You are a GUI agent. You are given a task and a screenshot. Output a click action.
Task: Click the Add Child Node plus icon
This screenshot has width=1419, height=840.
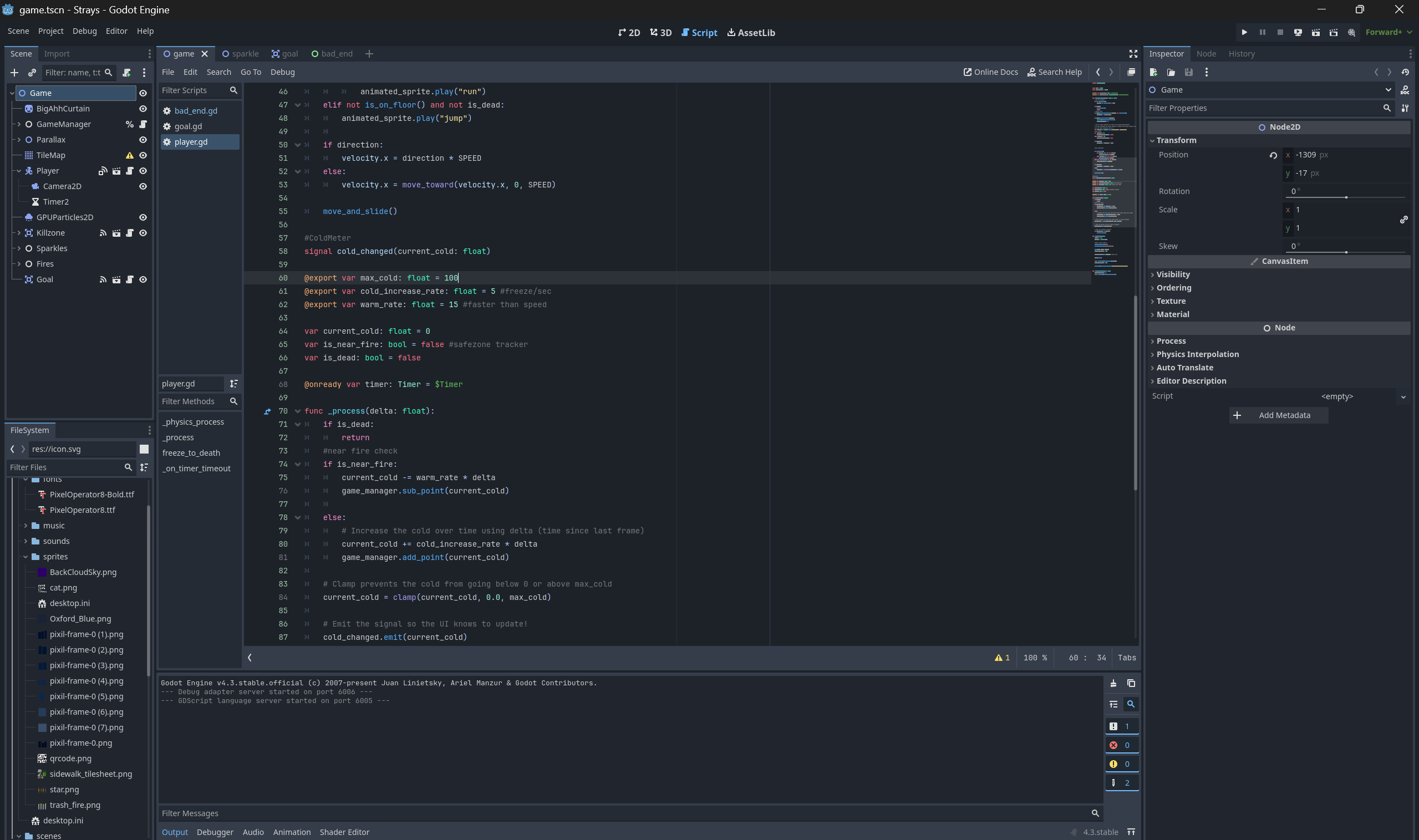[14, 73]
